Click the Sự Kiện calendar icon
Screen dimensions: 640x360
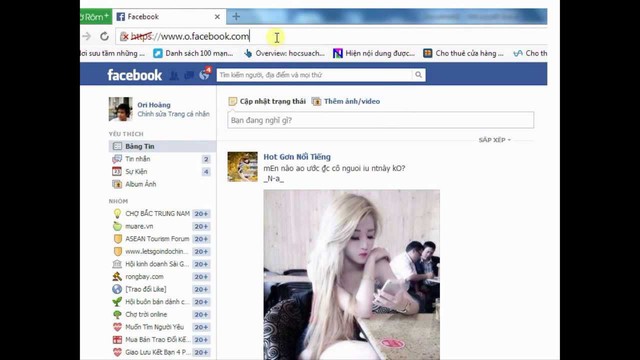(117, 171)
